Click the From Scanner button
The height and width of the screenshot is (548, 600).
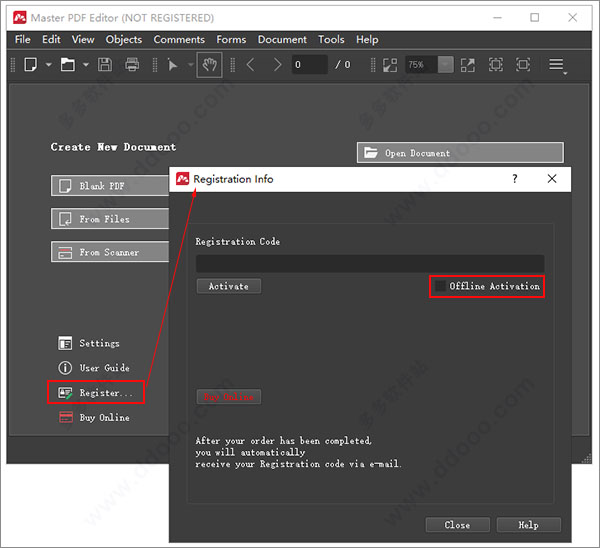point(110,252)
